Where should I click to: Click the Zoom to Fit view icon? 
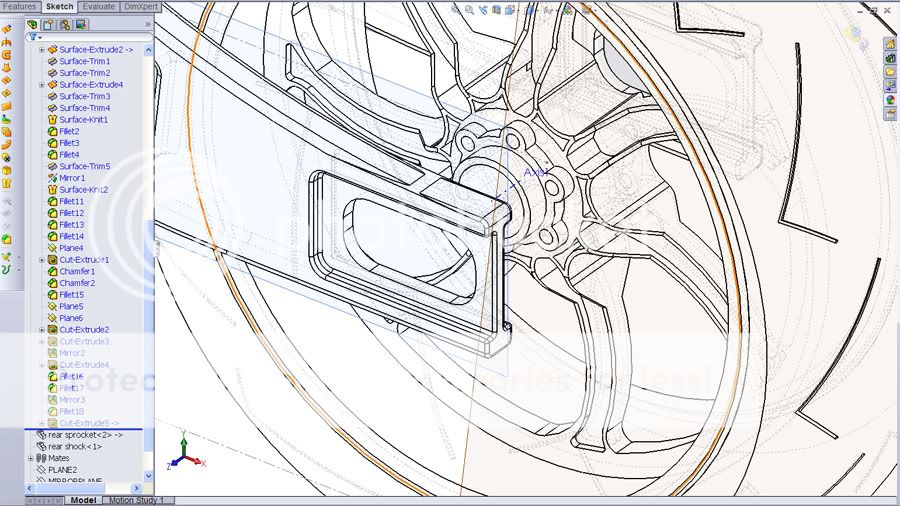(x=457, y=9)
